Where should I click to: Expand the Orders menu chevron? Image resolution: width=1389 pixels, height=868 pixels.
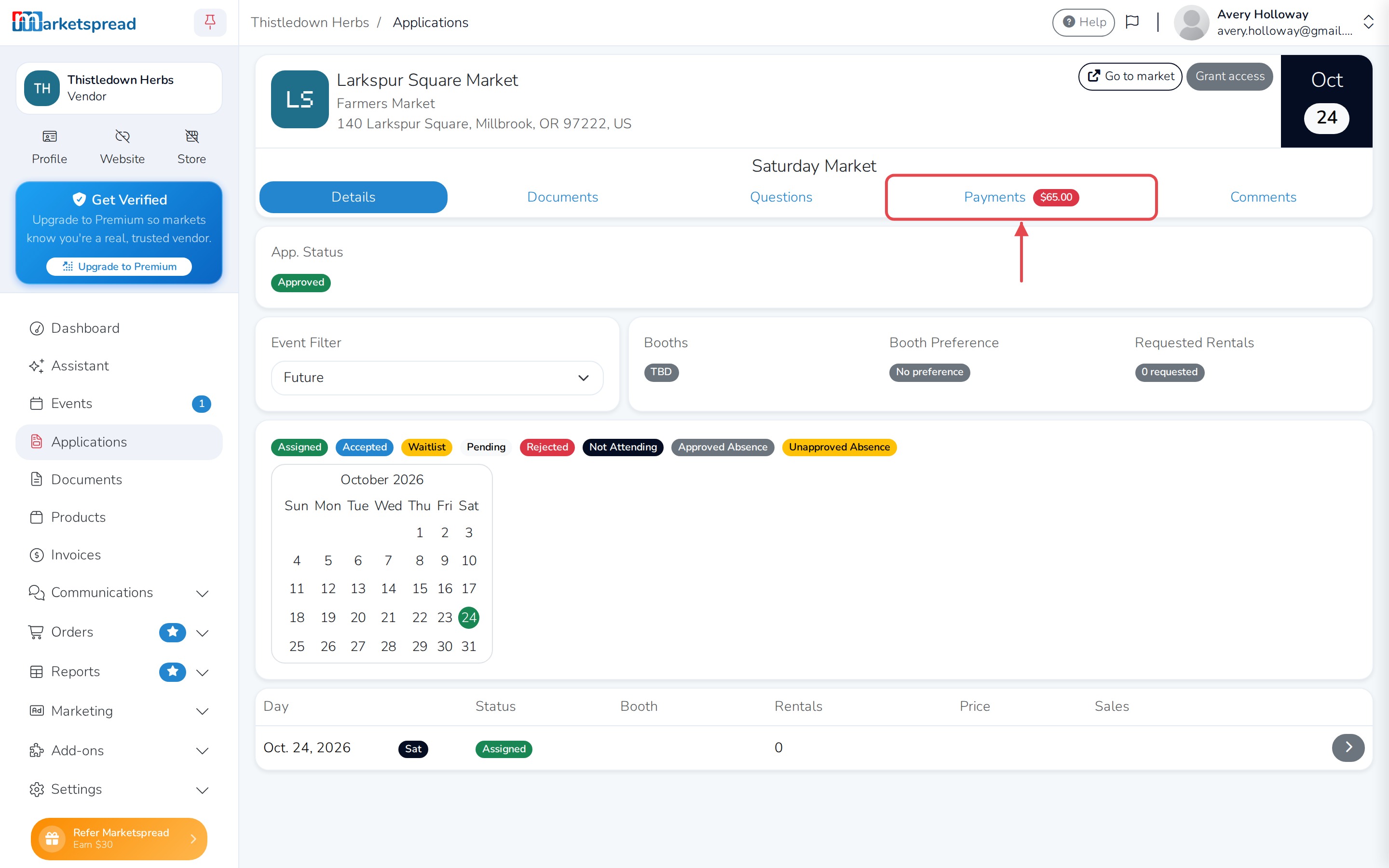[202, 633]
